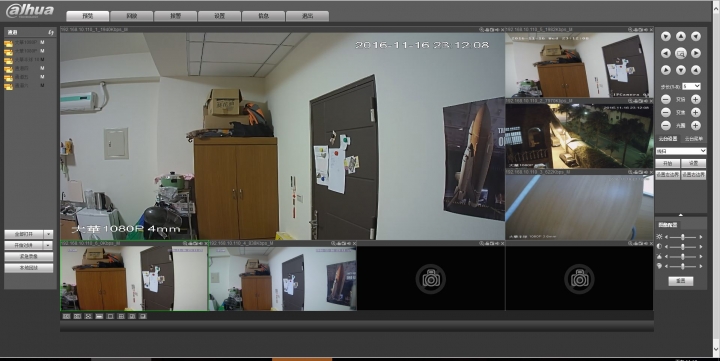
Task: Move camera diagonally up-right with PTZ arrow
Action: click(x=696, y=36)
